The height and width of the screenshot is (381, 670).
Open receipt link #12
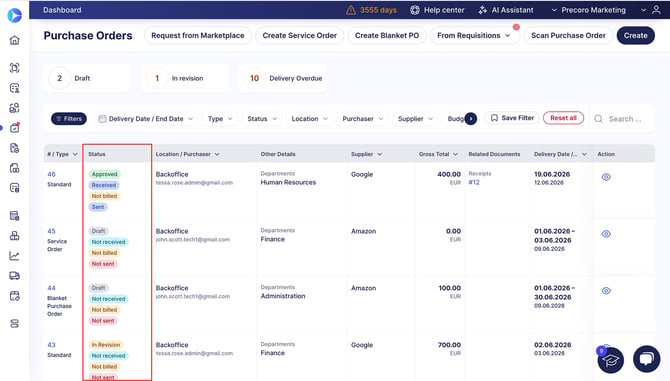474,182
